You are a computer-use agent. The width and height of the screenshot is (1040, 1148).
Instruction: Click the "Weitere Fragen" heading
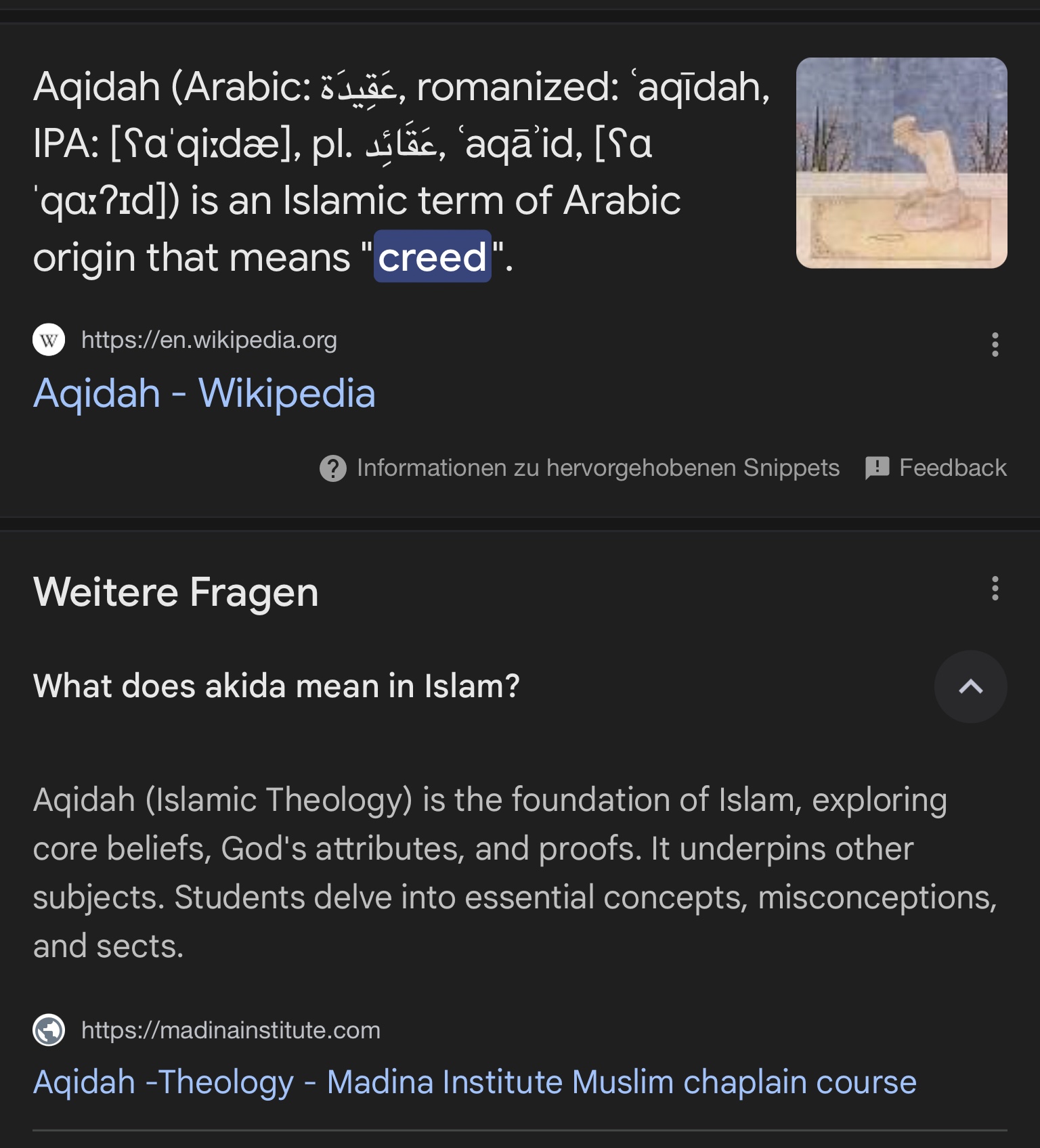tap(175, 592)
